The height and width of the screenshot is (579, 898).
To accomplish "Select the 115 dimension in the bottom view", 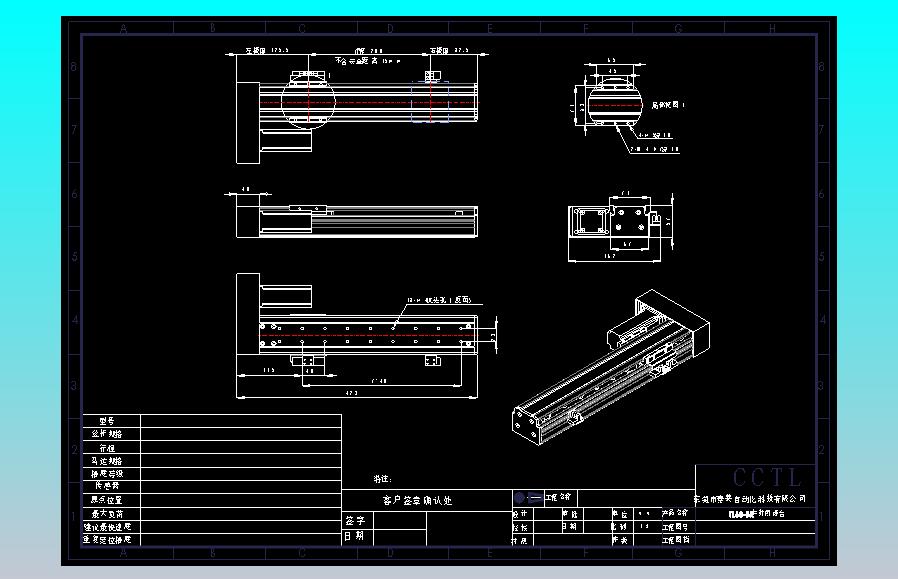I will (x=269, y=370).
